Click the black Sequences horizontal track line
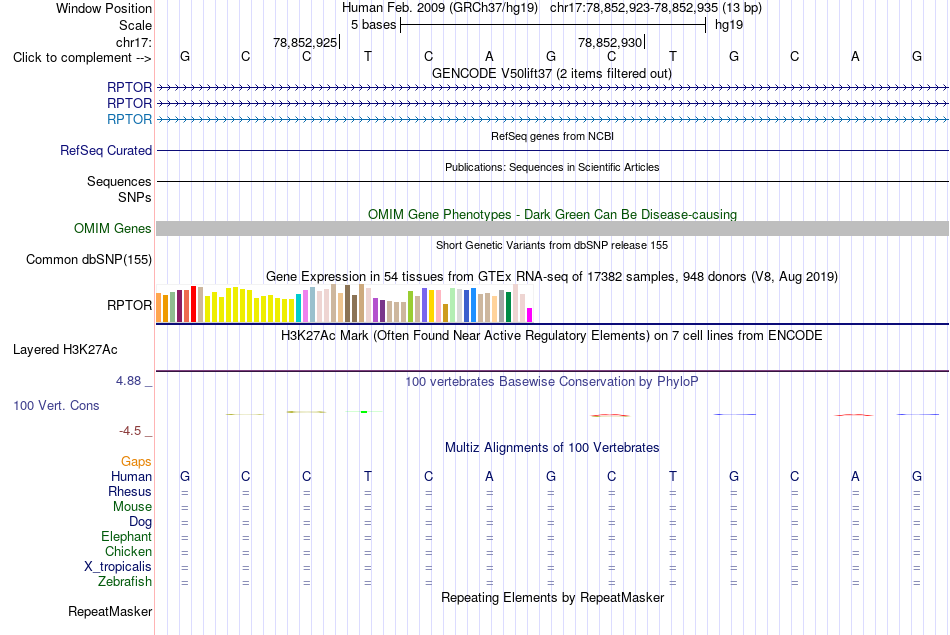 pyautogui.click(x=553, y=181)
